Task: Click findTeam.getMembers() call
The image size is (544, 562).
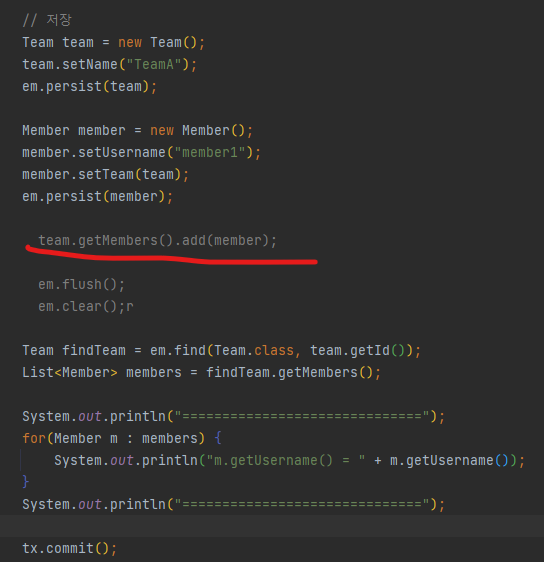Action: pos(290,372)
